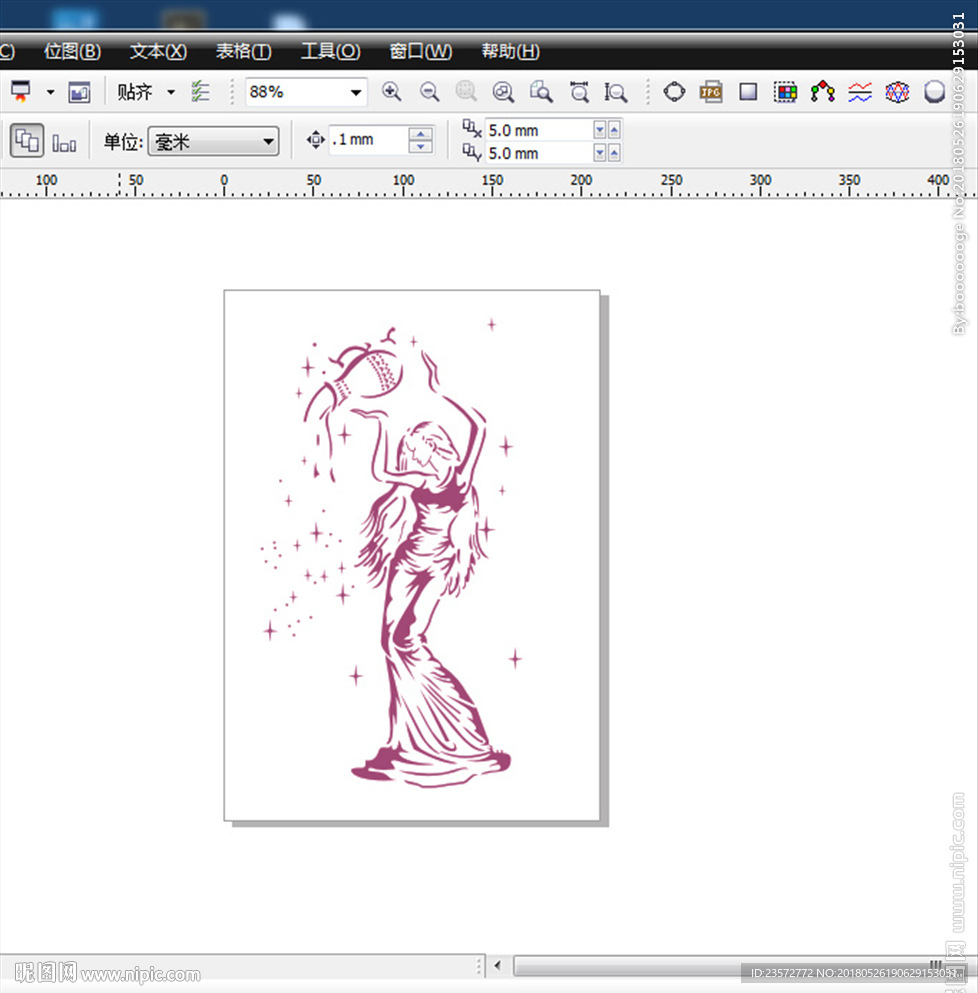Open the 文本(X) menu
This screenshot has width=978, height=993.
coord(158,51)
